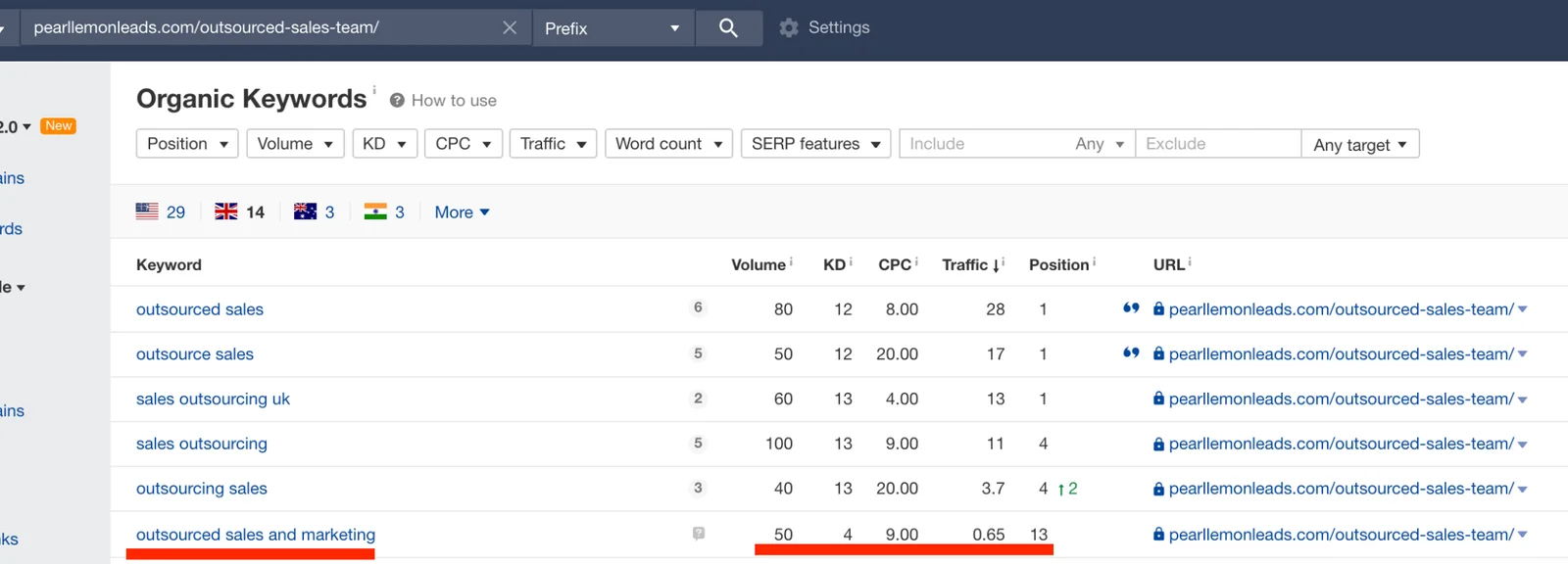
Task: Click lock icon in outsourcing sales URL
Action: (1158, 489)
